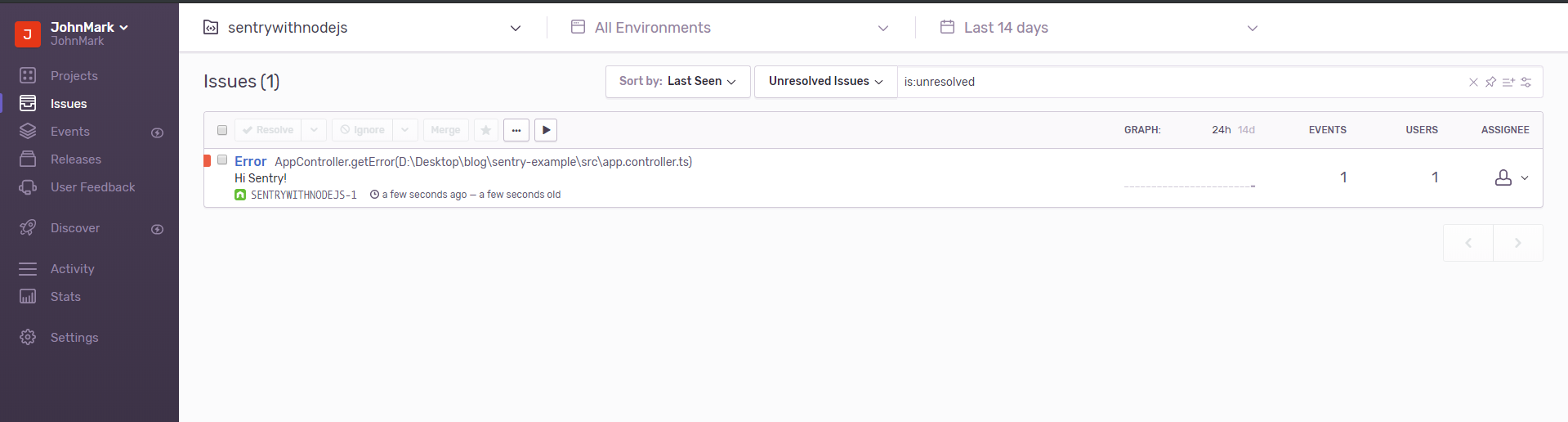This screenshot has width=1568, height=422.
Task: Open the Projects sidebar page
Action: (74, 76)
